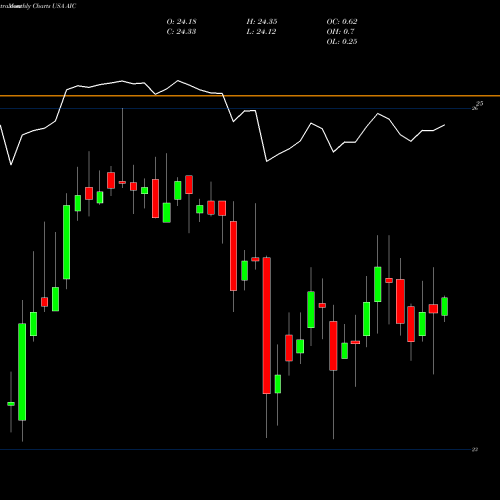Click the low price text 'L: 24.12'
The height and width of the screenshot is (500, 500).
pos(261,32)
